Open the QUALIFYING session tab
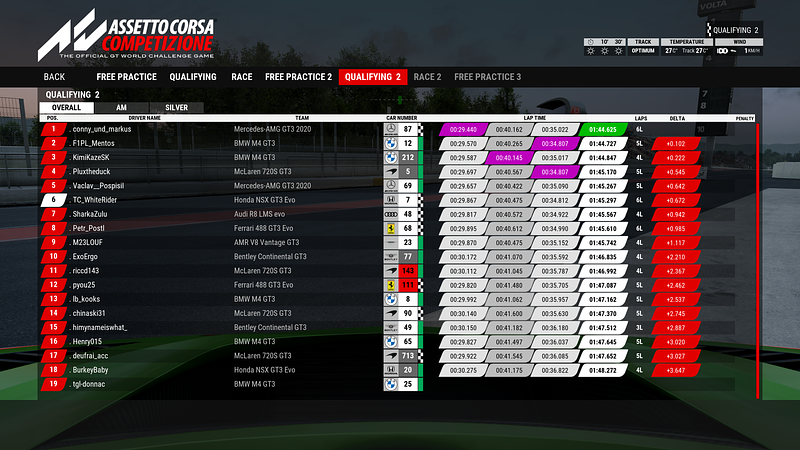Screen dimensions: 800x450 [193, 77]
